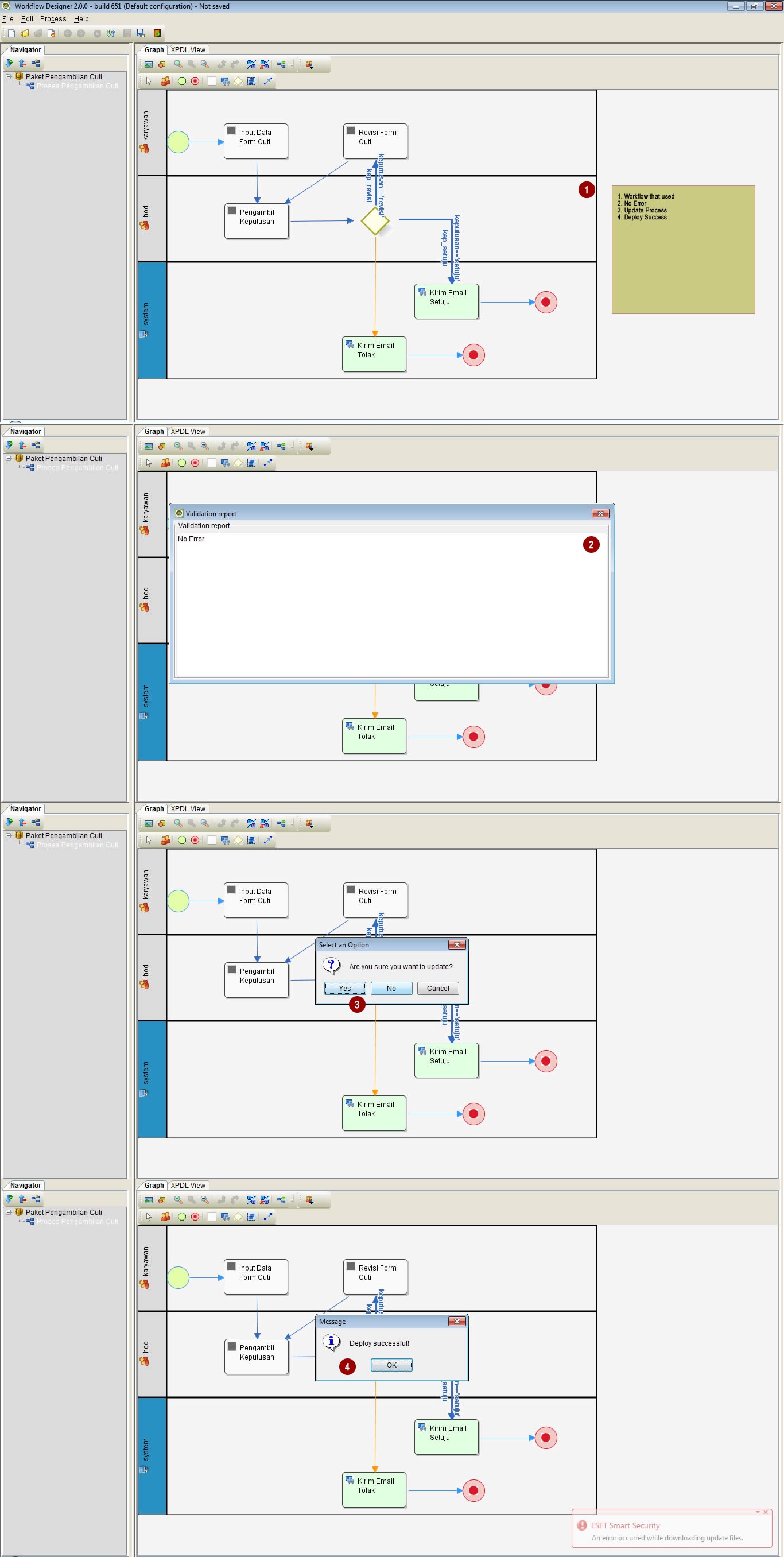Open the File menu
The image size is (784, 1557).
tap(8, 19)
